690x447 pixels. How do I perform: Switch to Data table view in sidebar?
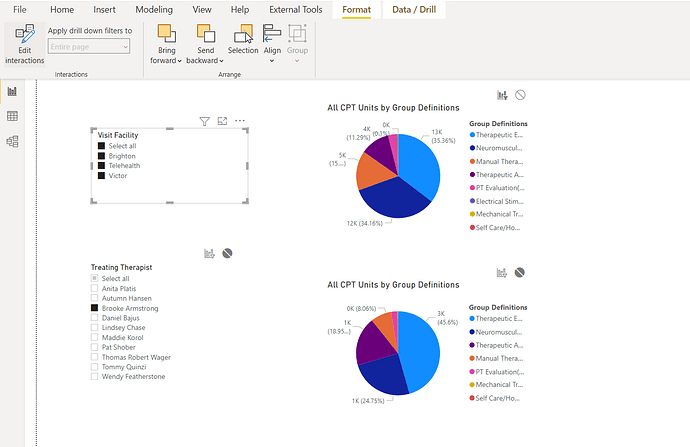(x=12, y=116)
